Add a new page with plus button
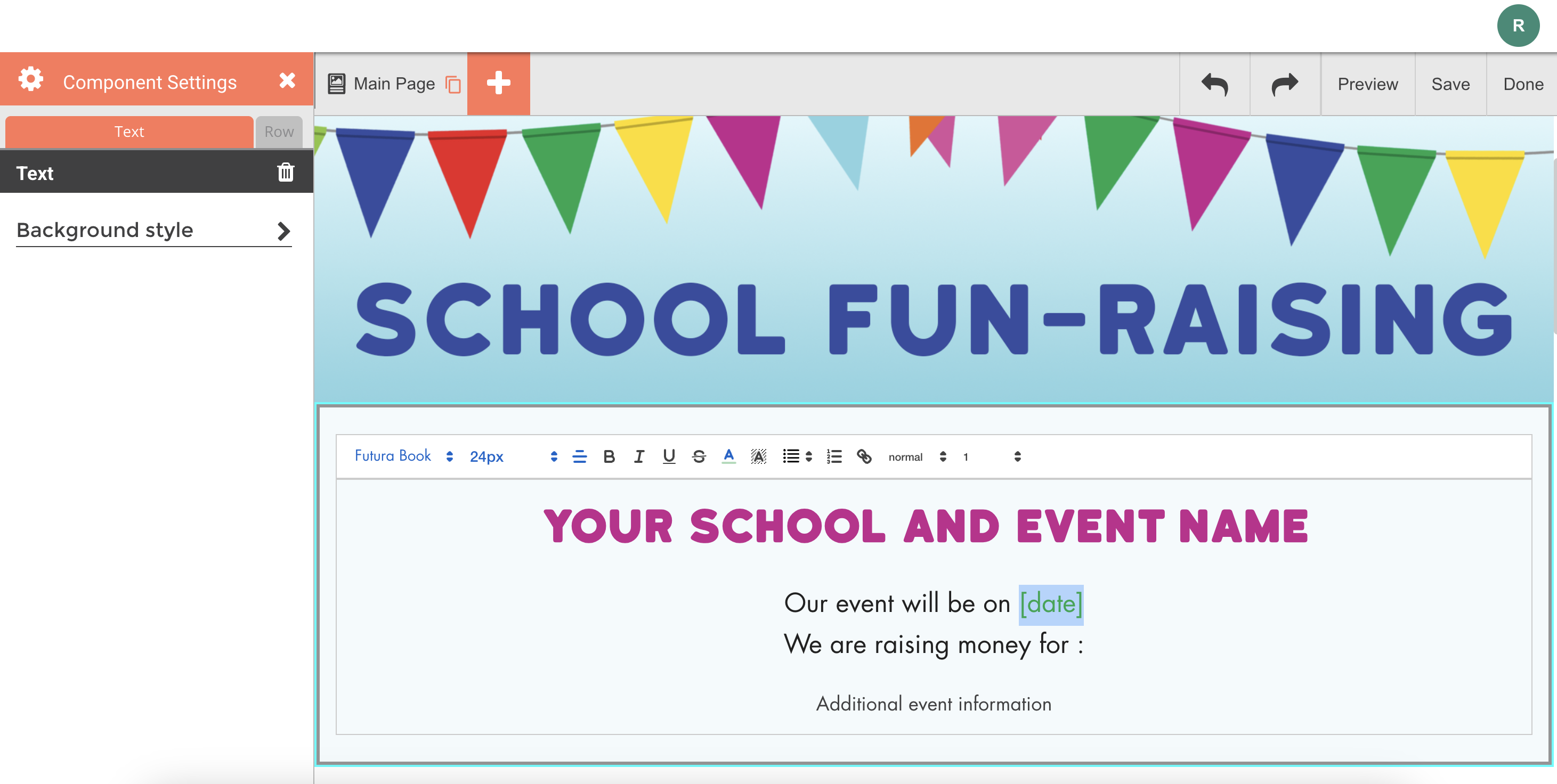 click(498, 83)
